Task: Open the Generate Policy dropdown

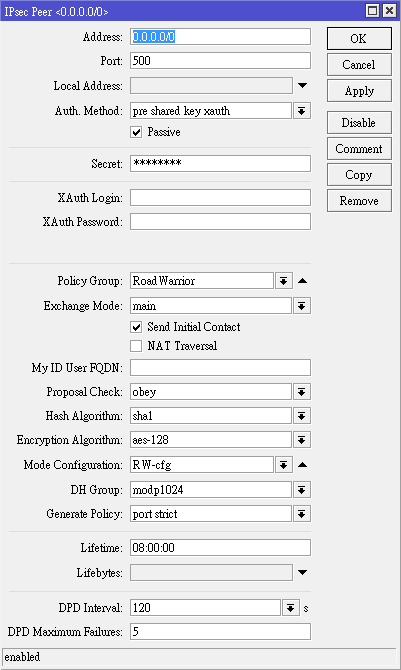Action: coord(301,514)
